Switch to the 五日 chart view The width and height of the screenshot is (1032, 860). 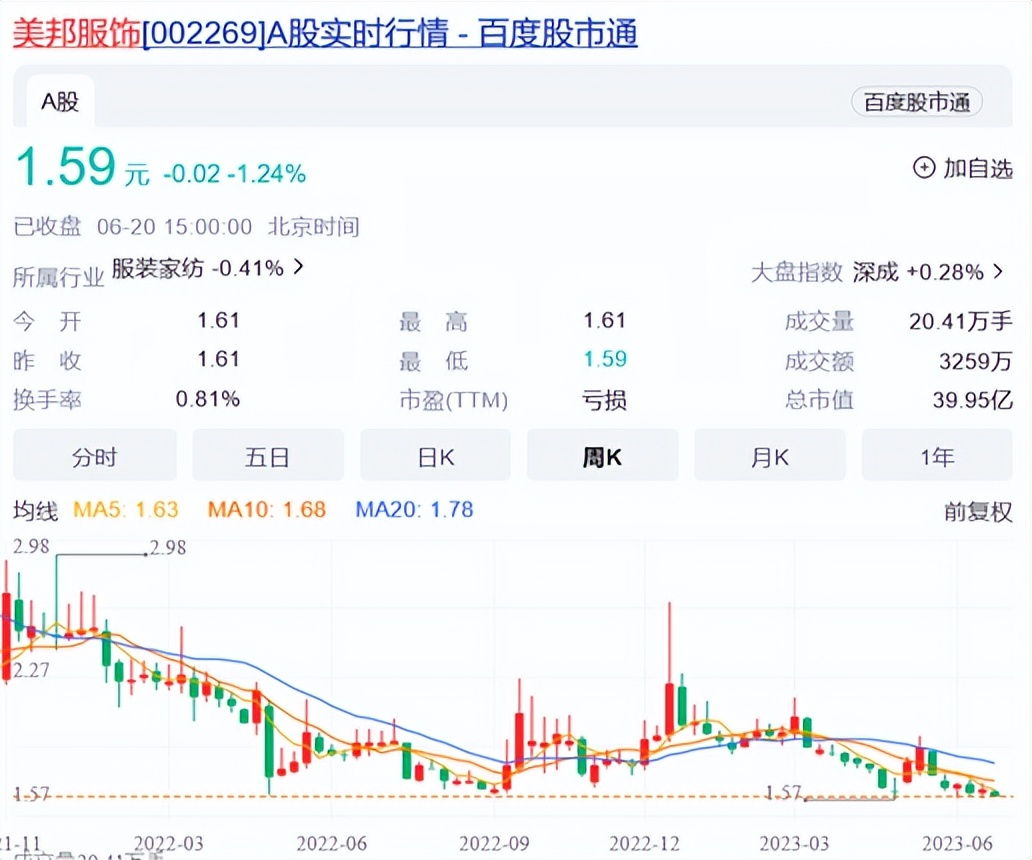[x=267, y=455]
